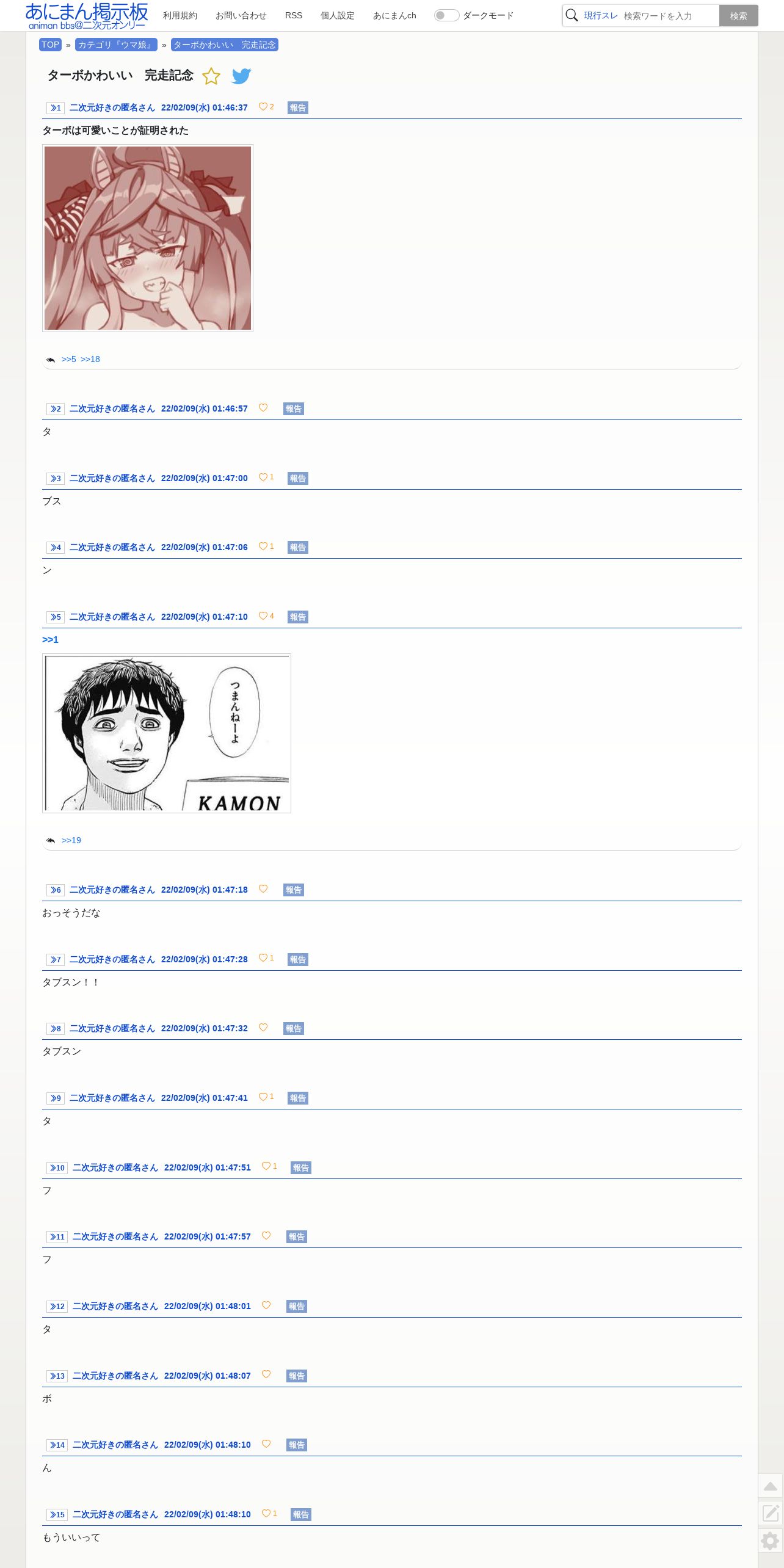
Task: Click the >>1 reply number badge
Action: click(x=56, y=108)
